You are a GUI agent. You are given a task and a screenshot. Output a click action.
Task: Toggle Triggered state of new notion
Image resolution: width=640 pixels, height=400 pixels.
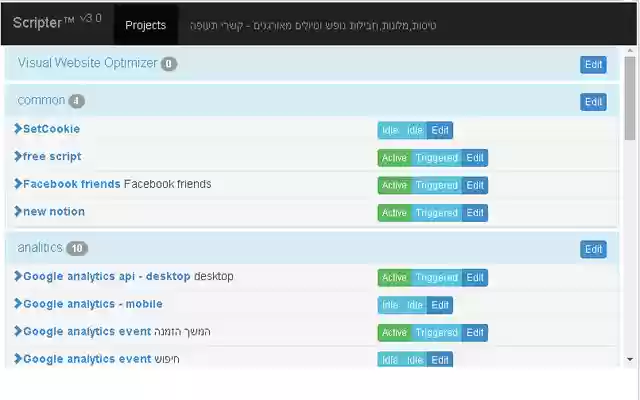click(x=437, y=213)
